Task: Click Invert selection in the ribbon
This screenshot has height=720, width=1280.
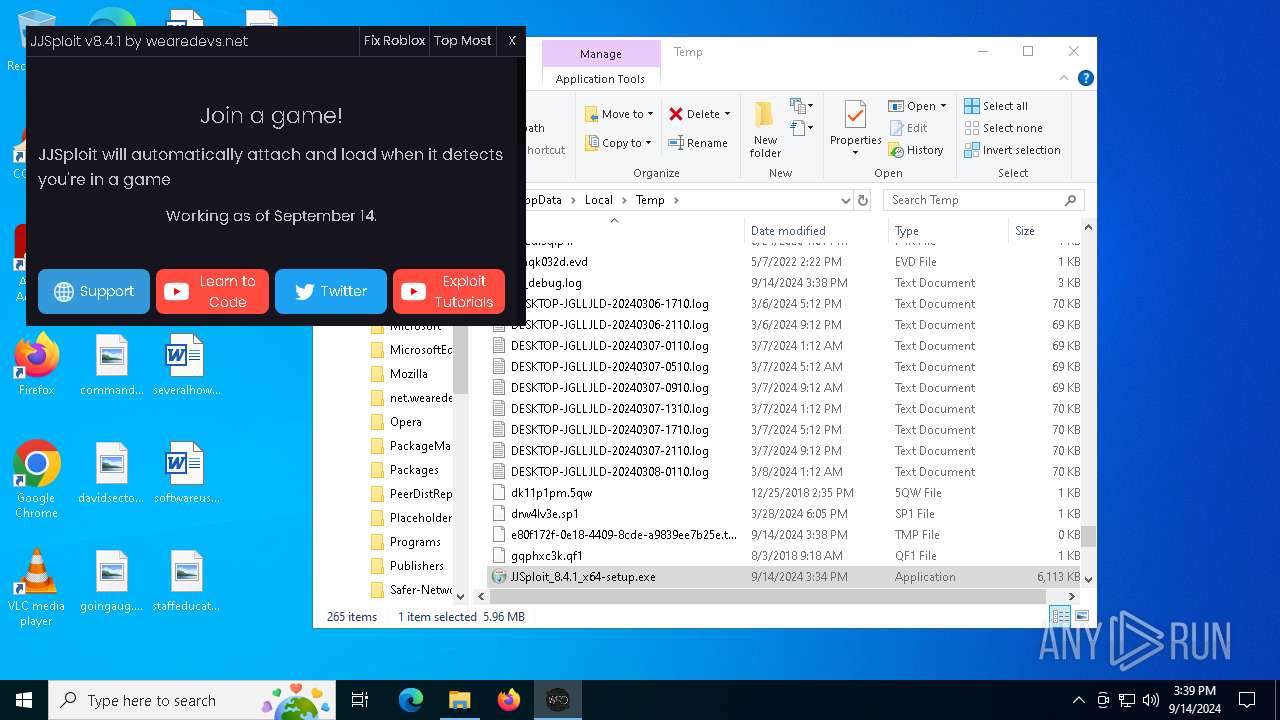Action: [1012, 150]
